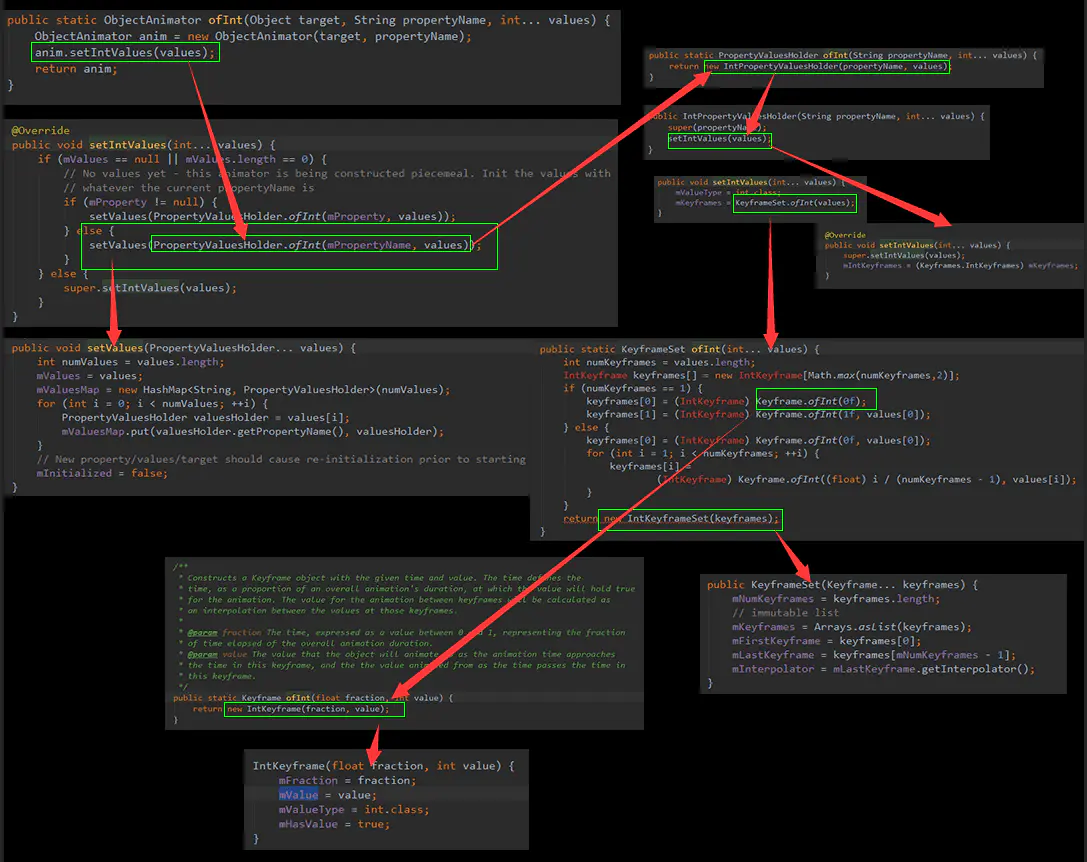Click Javadoc line 'Constructs a Keyframe object'
This screenshot has height=862, width=1087.
pos(384,578)
